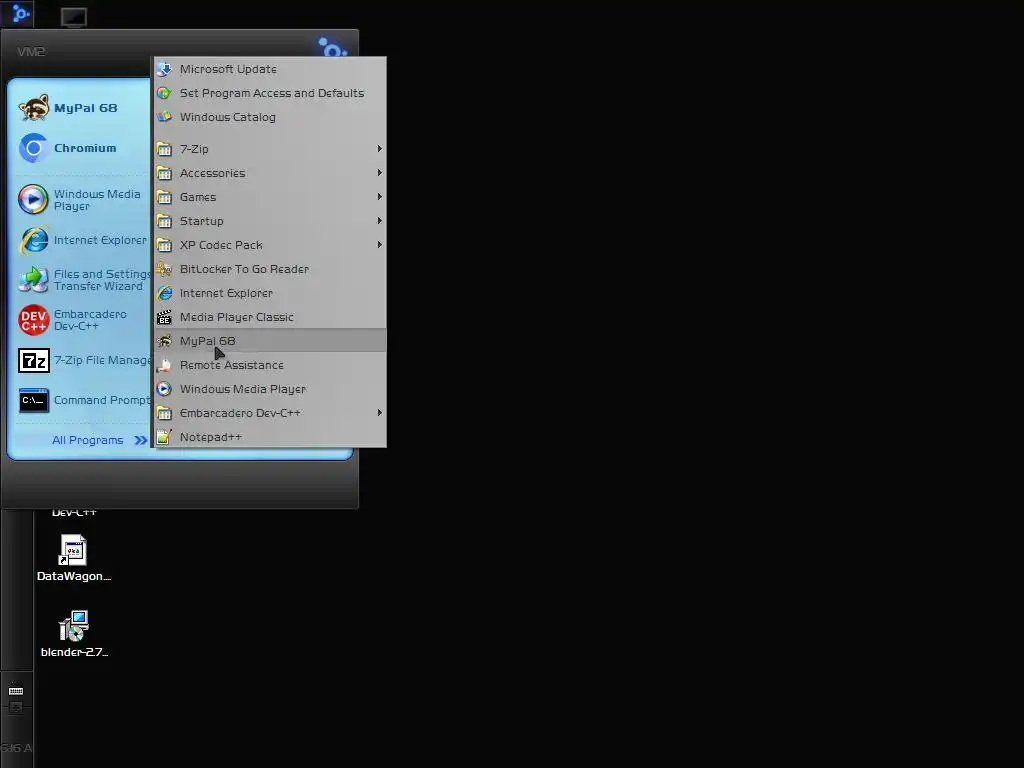Click the monitor icon on the top bar
This screenshot has width=1024, height=768.
point(74,17)
